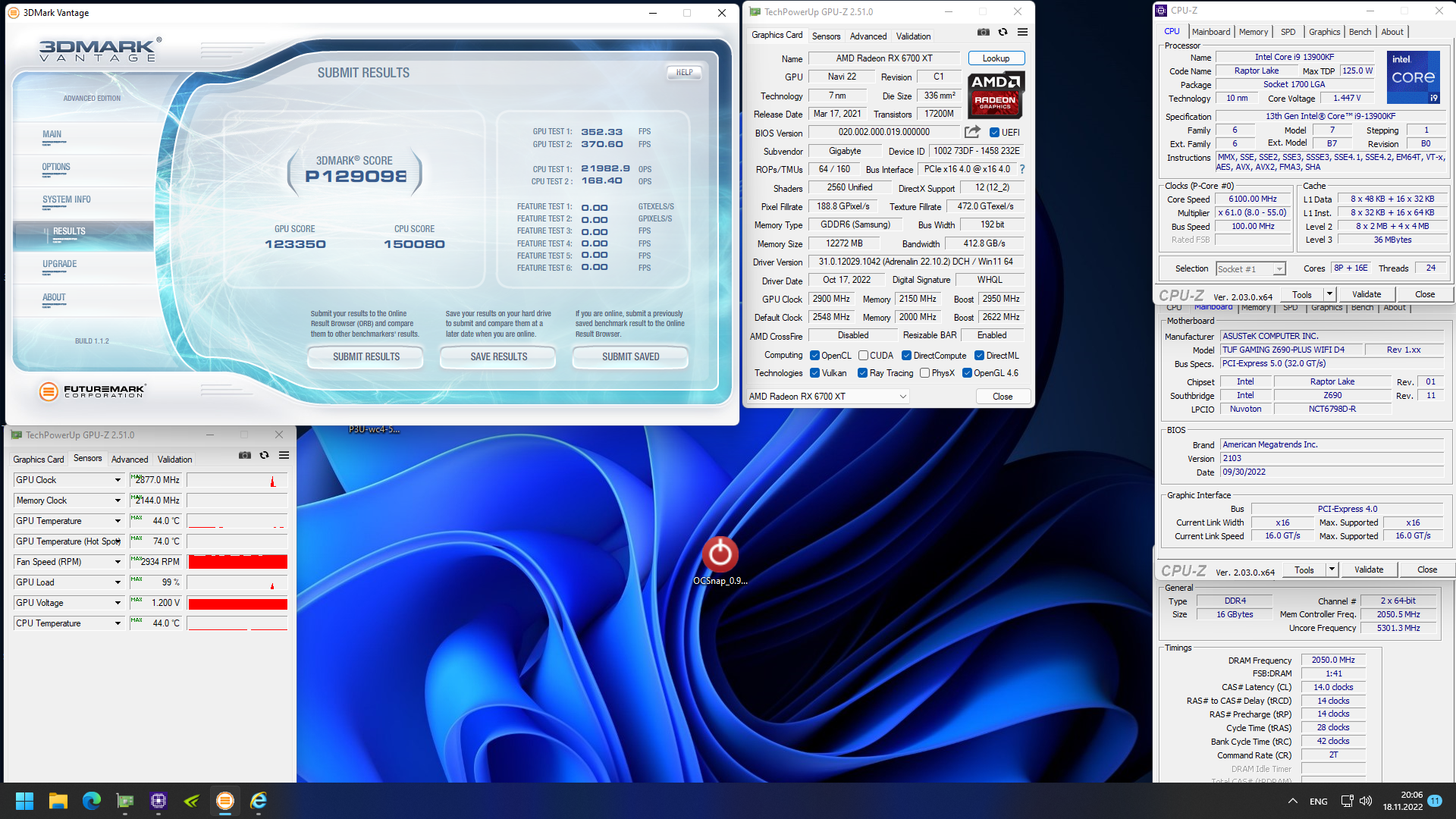Open the 3DMark Vantage taskbar icon
The height and width of the screenshot is (819, 1456).
[x=225, y=801]
